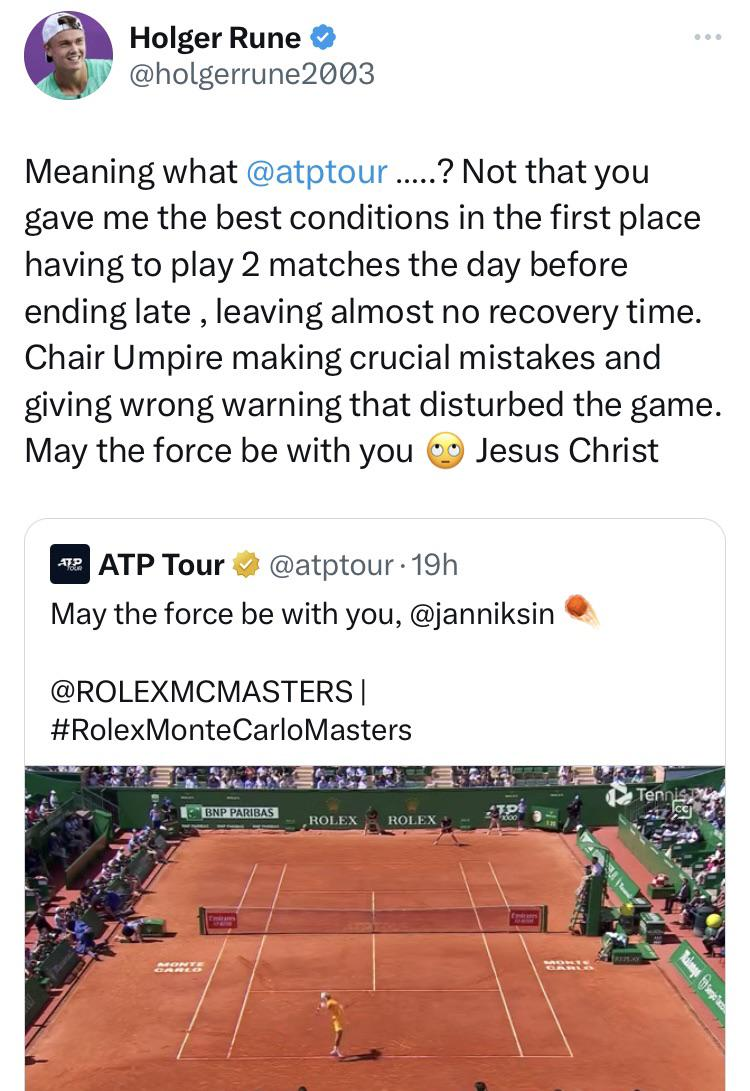The width and height of the screenshot is (750, 1091).
Task: Click the ATP Tour logo avatar
Action: click(x=70, y=564)
